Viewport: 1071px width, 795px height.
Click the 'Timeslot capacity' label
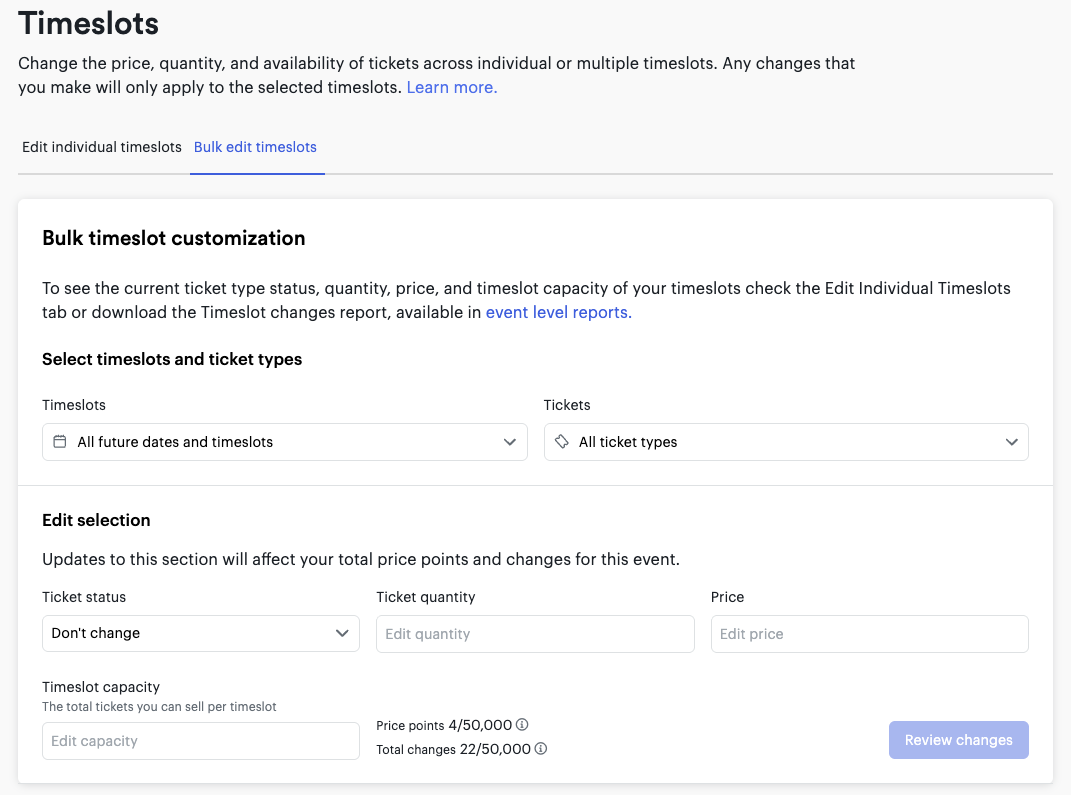pos(101,687)
